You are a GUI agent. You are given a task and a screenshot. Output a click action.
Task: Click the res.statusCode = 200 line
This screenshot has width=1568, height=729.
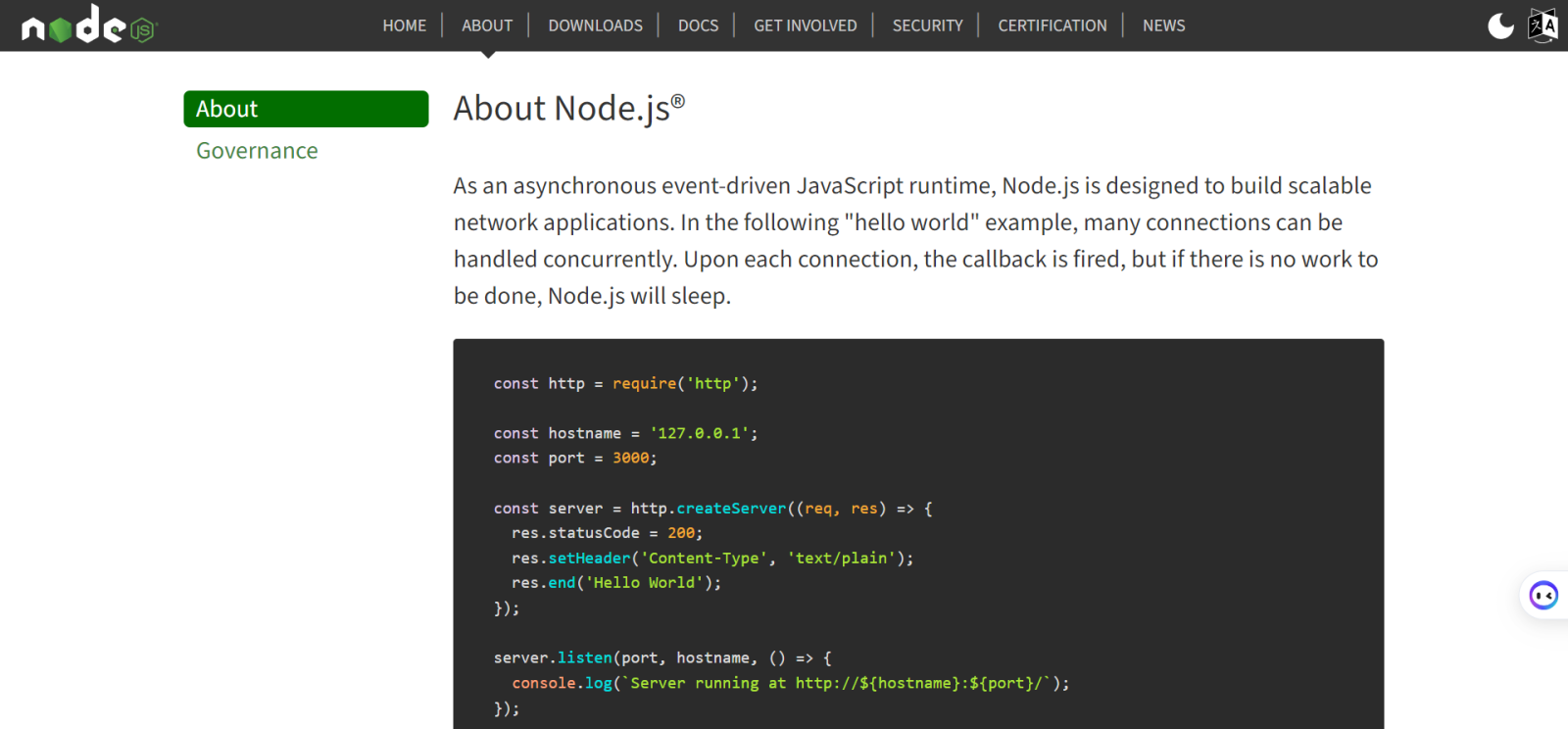coord(607,533)
